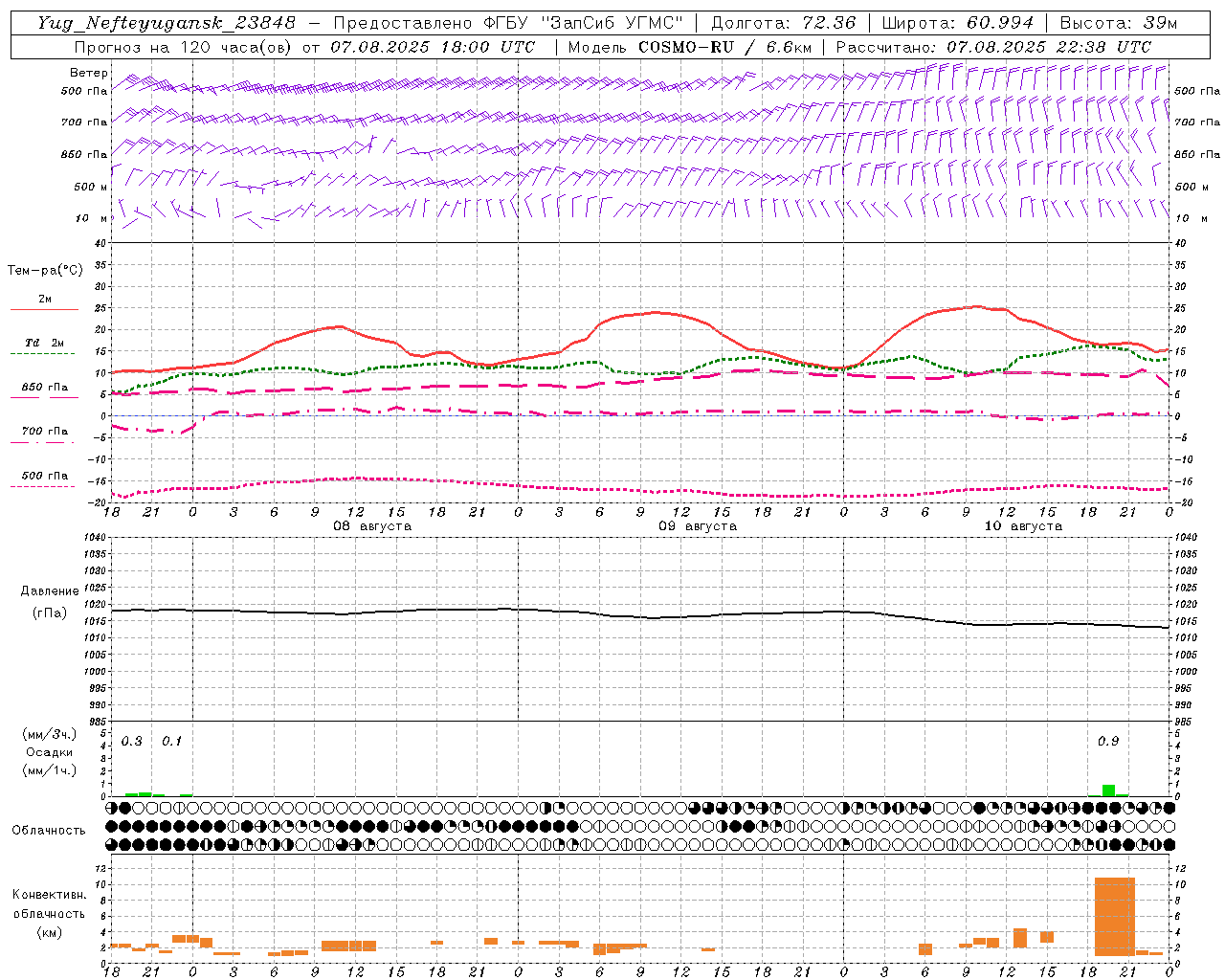The height and width of the screenshot is (980, 1225).
Task: Click the (мм/3ч.) precipitation unit label
Action: click(x=50, y=735)
